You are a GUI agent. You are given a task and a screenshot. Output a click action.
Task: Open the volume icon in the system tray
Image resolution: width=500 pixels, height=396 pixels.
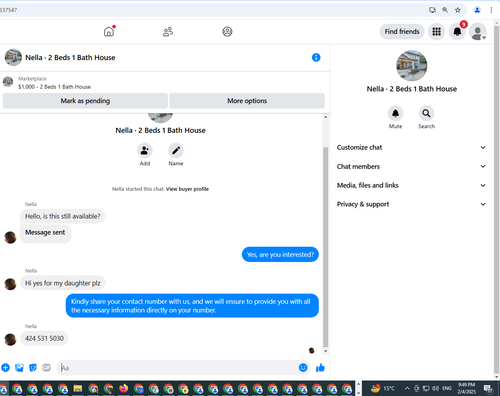pos(435,388)
